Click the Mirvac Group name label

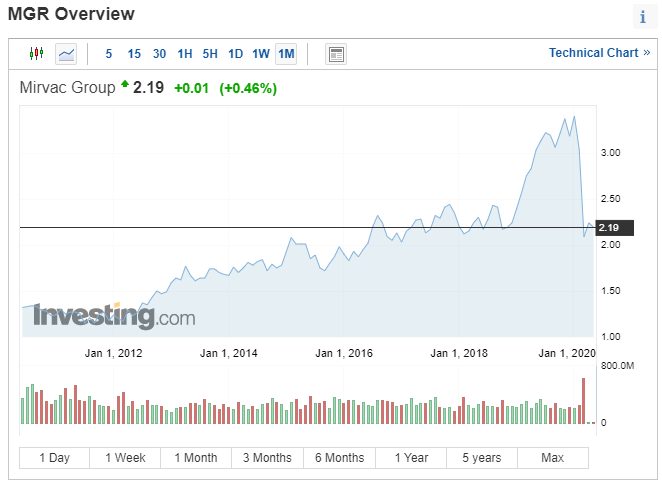(68, 88)
